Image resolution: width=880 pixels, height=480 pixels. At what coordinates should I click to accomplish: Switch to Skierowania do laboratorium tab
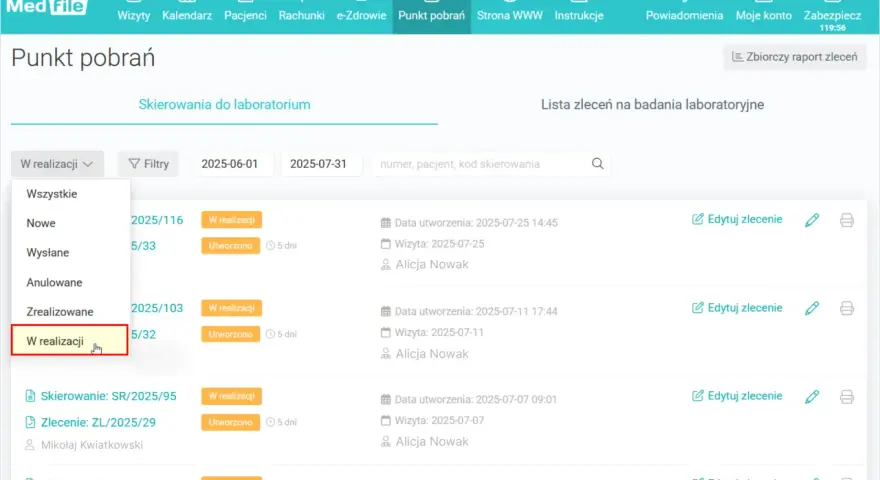click(x=224, y=104)
